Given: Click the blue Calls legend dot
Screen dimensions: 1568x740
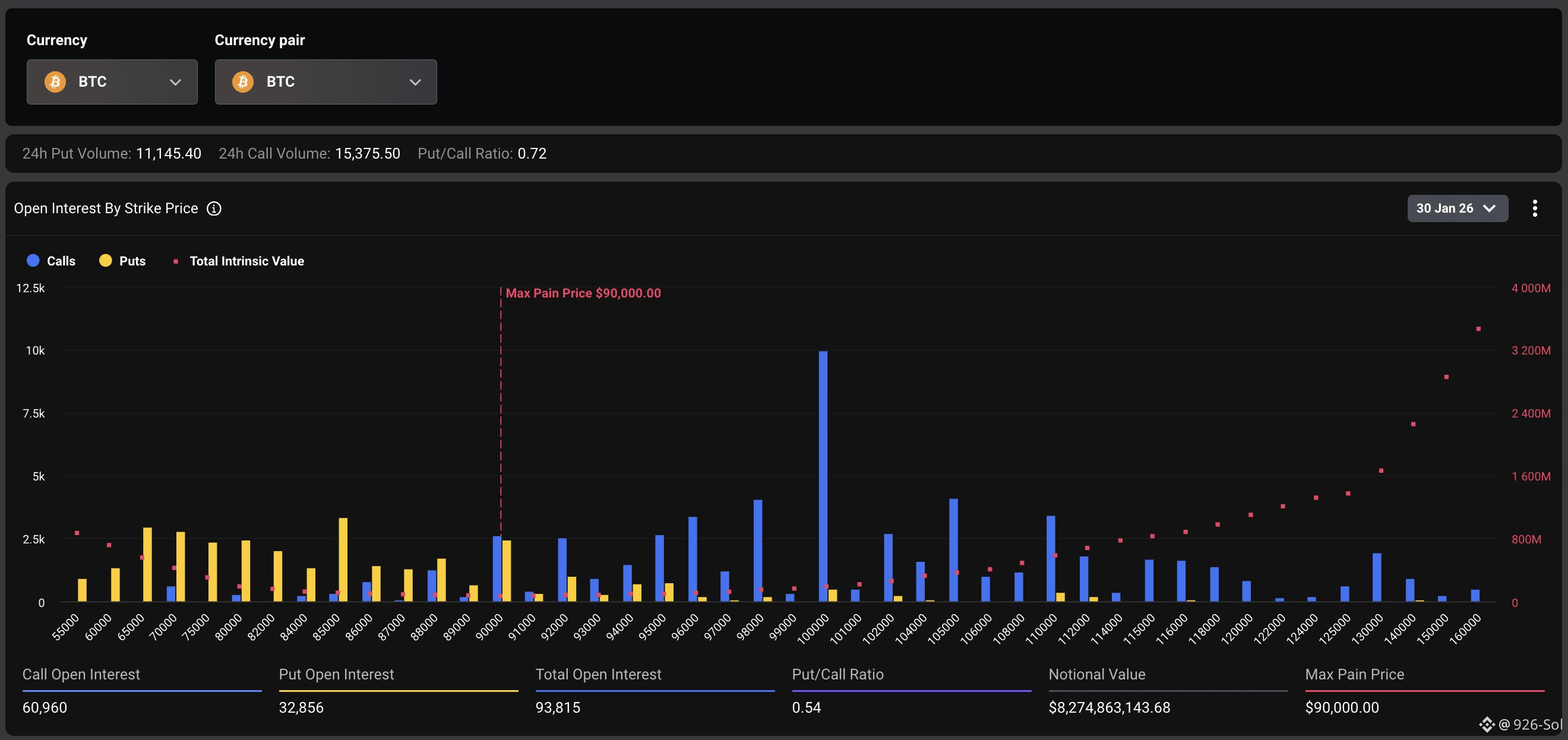Looking at the screenshot, I should click(x=33, y=261).
